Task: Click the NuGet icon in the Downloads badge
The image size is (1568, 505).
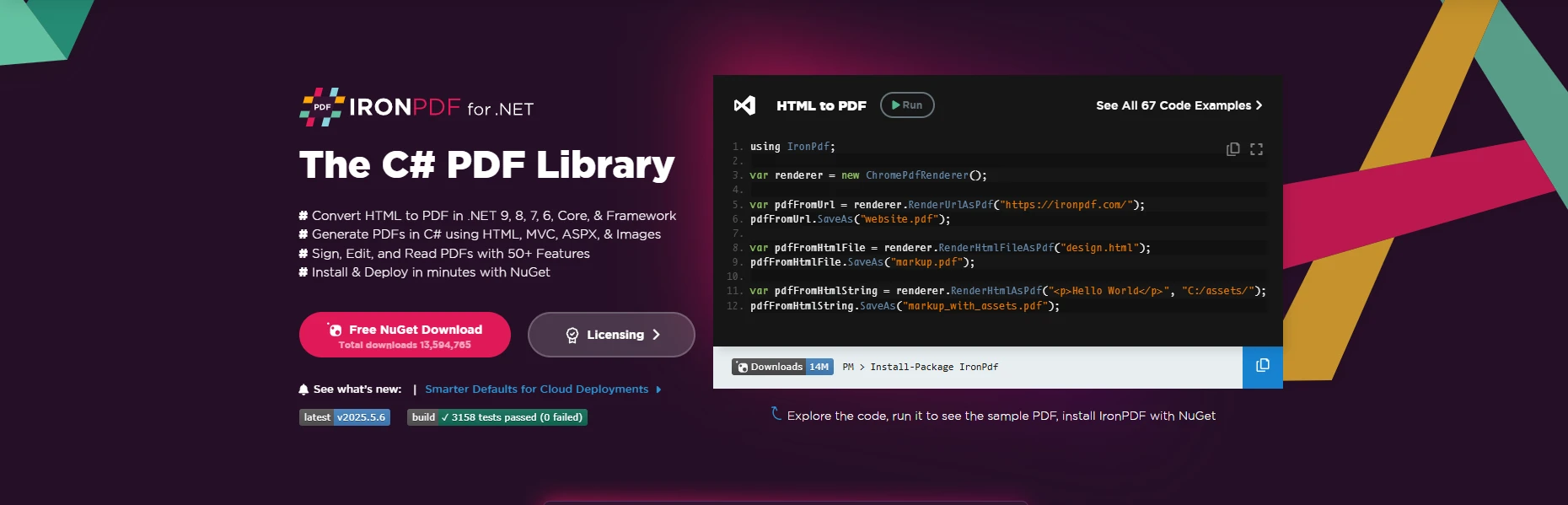Action: click(x=742, y=368)
